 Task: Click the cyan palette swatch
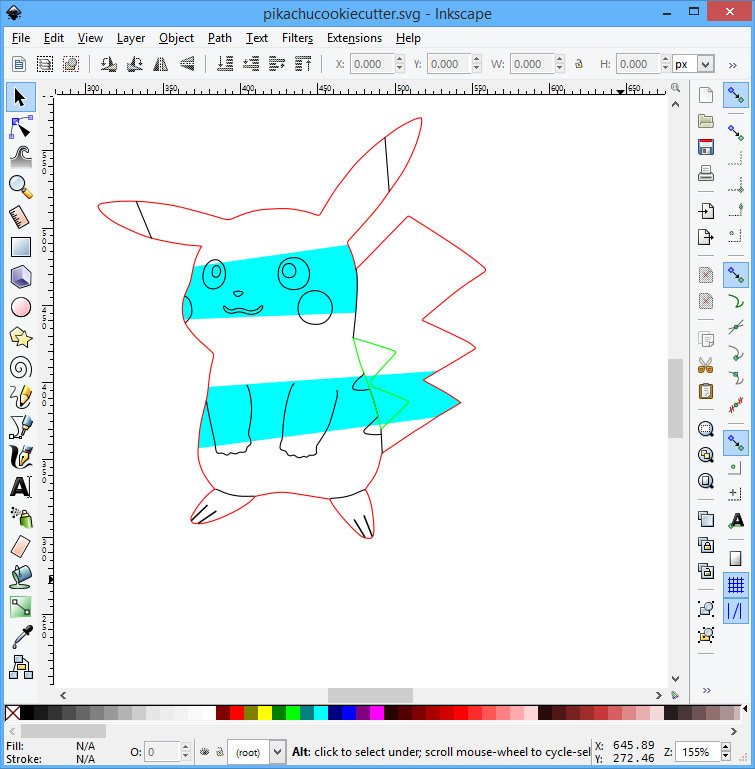pos(321,713)
